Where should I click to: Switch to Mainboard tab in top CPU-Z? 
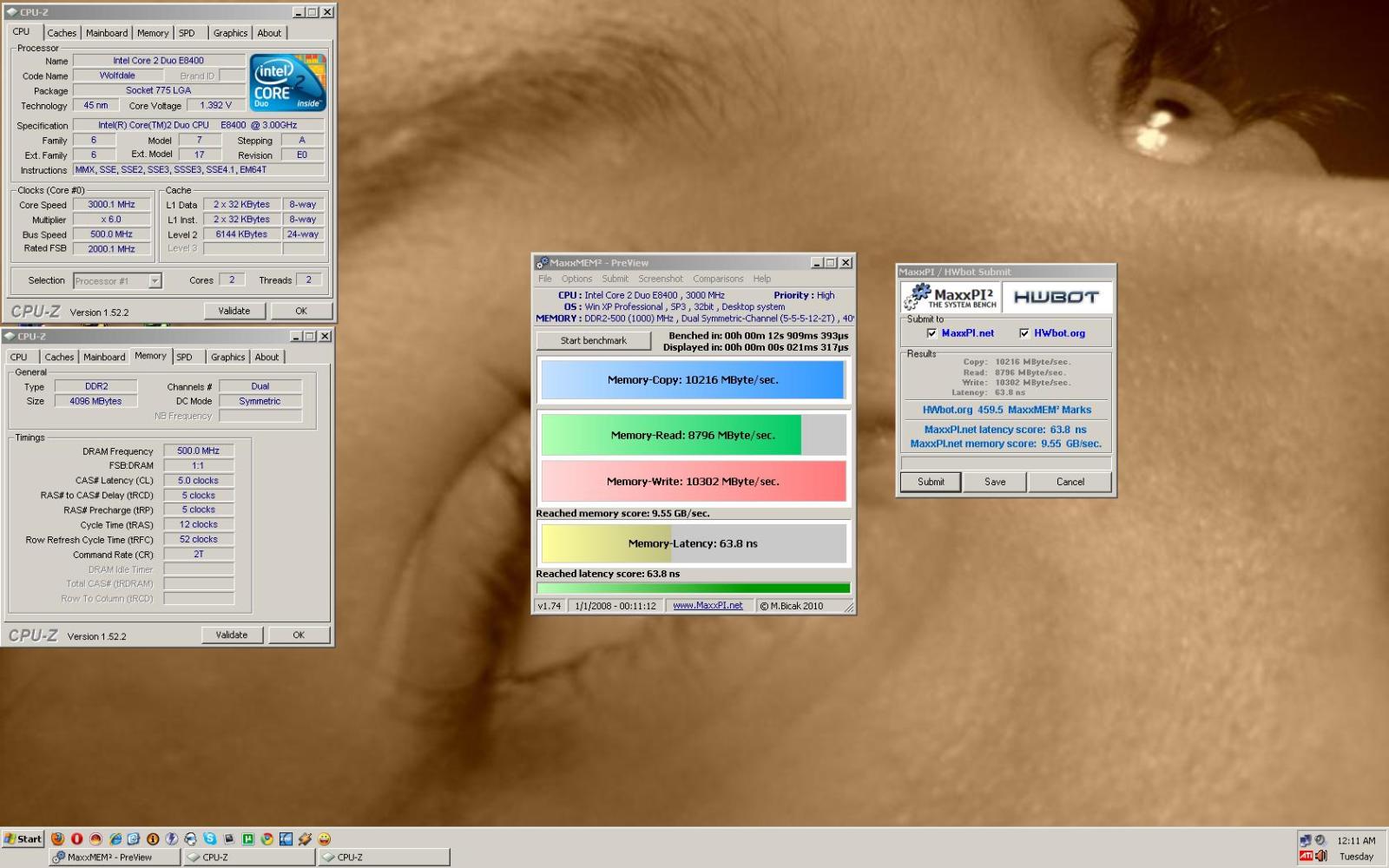coord(107,33)
